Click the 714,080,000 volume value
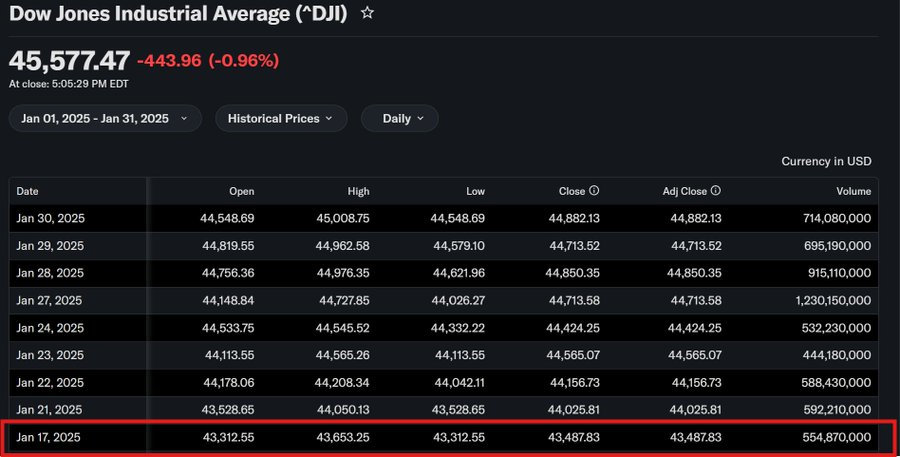Image resolution: width=900 pixels, height=457 pixels. (x=837, y=218)
